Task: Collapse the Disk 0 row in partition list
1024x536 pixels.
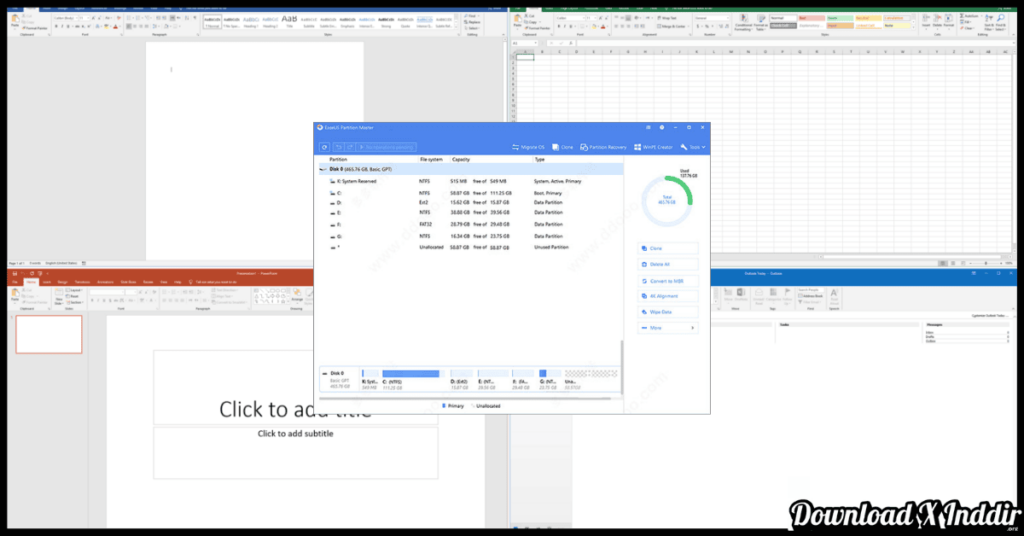Action: point(323,169)
